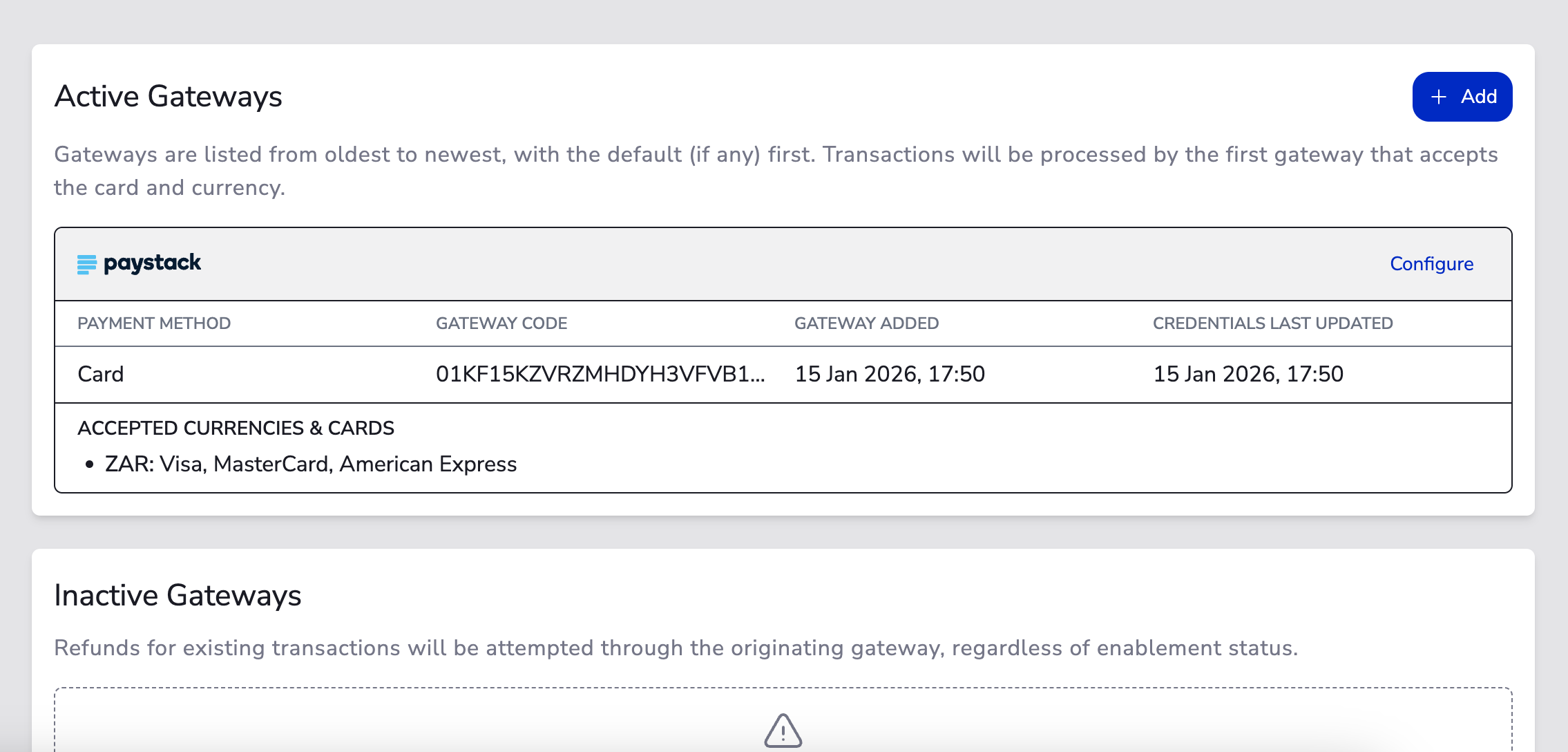Select the Inactive Gateways heading

(178, 595)
